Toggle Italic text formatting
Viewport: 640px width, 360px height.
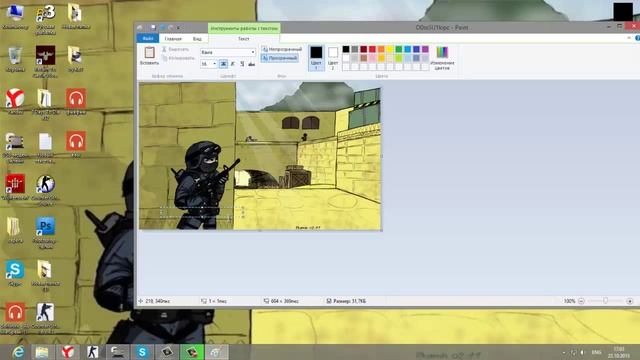click(233, 64)
